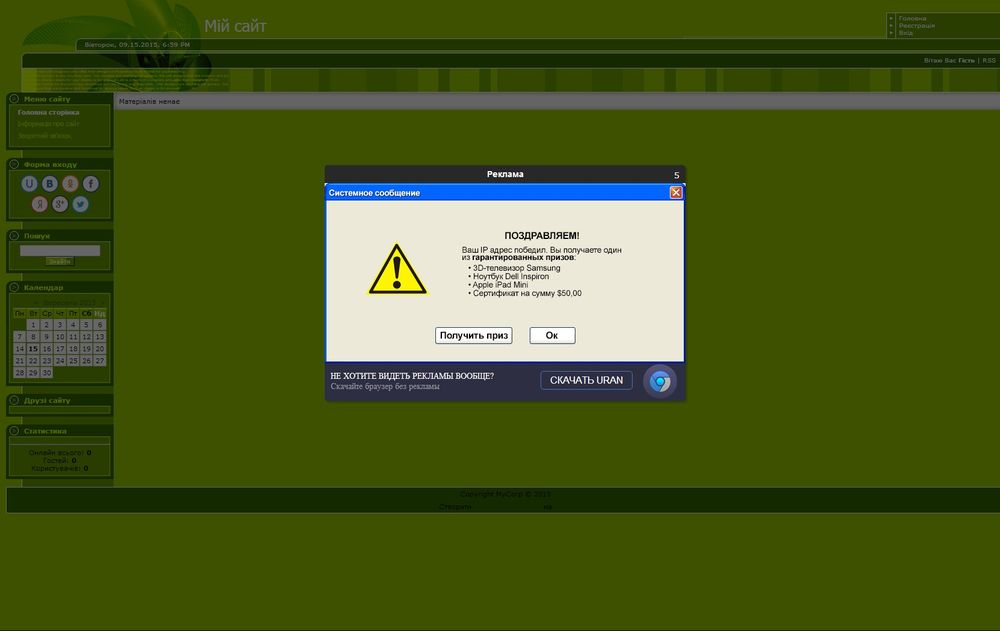Image resolution: width=1000 pixels, height=631 pixels.
Task: Click the СКАЧАТЬ URAN button
Action: tap(587, 380)
